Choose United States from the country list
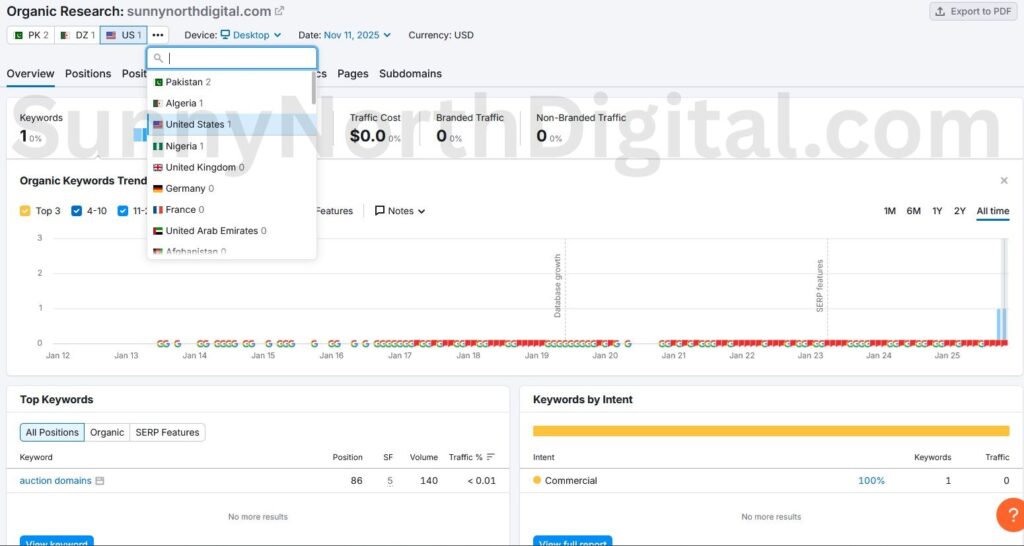1024x546 pixels. tap(230, 124)
